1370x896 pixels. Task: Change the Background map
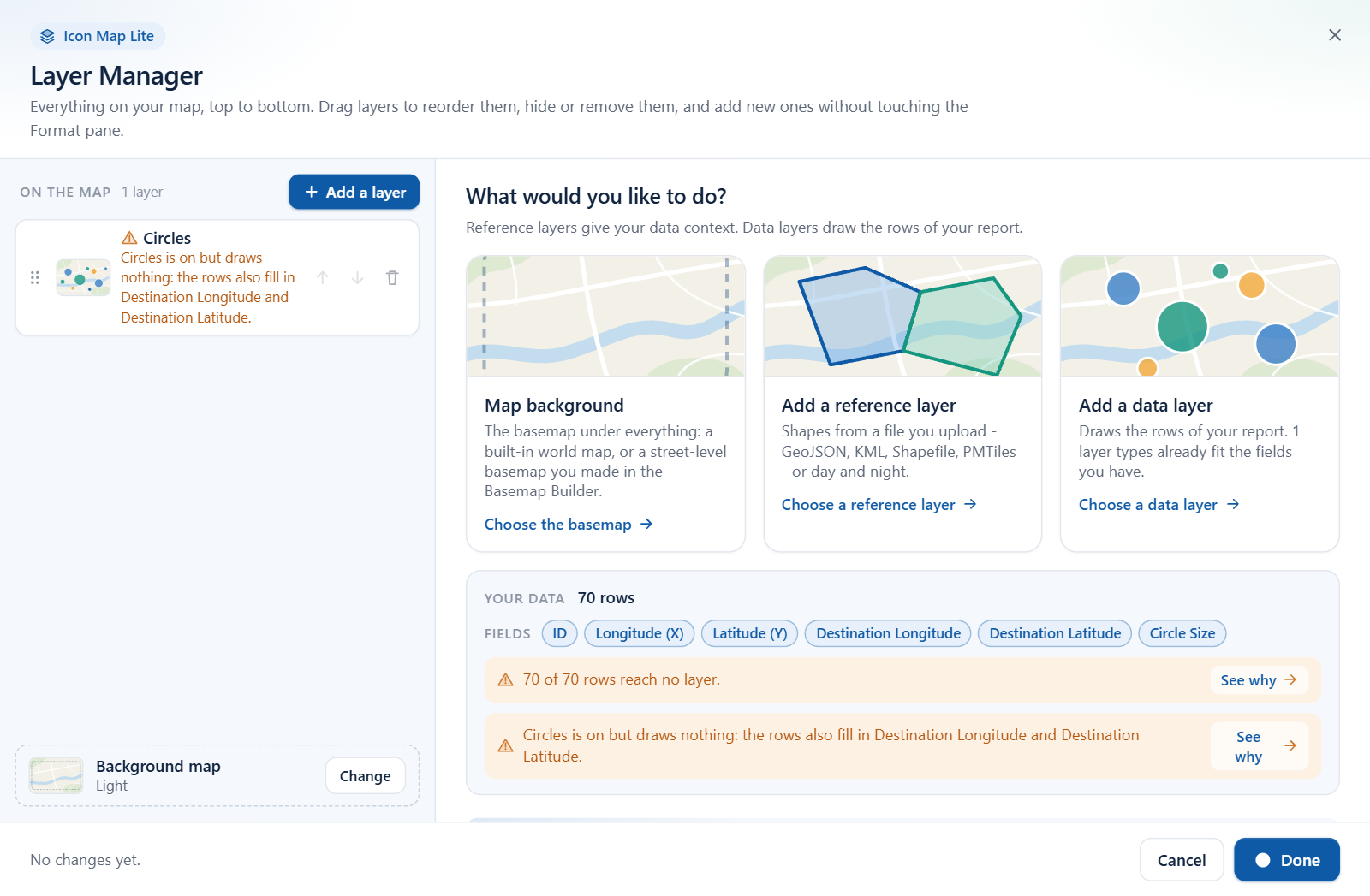(x=365, y=776)
